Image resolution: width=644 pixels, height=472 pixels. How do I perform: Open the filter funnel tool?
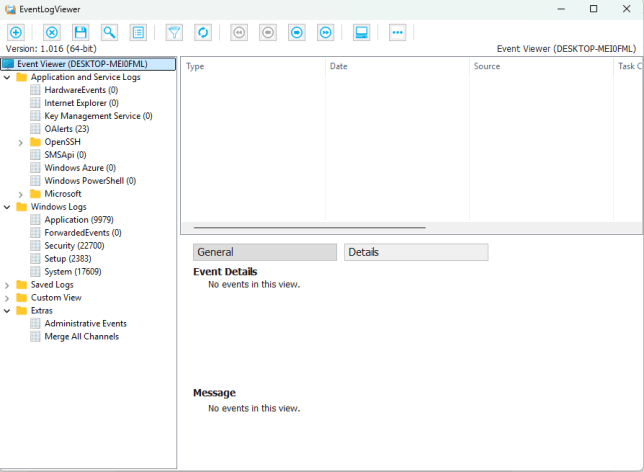click(174, 32)
